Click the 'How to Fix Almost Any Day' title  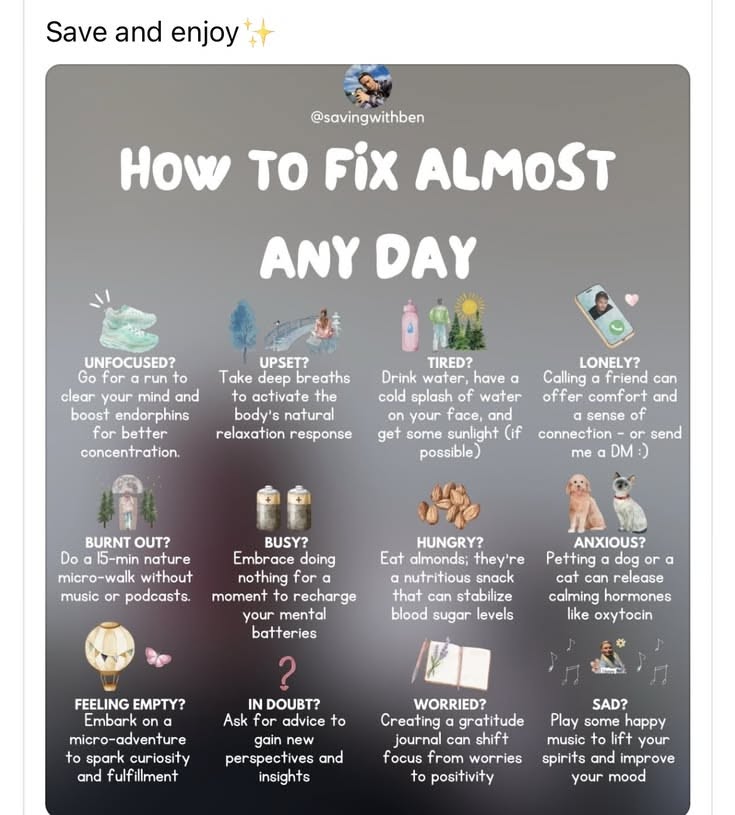click(368, 213)
